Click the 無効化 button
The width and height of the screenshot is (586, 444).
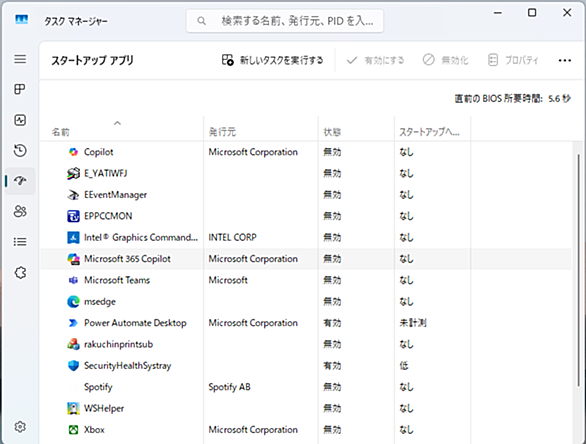[445, 60]
